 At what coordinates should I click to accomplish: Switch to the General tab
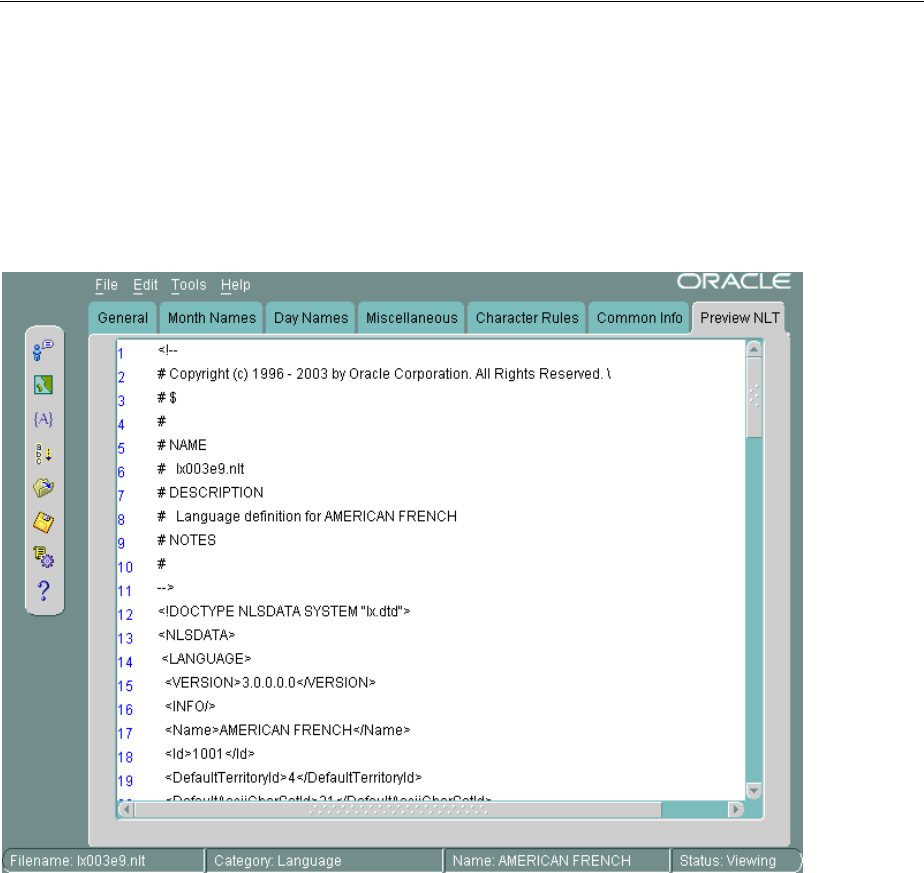tap(123, 318)
